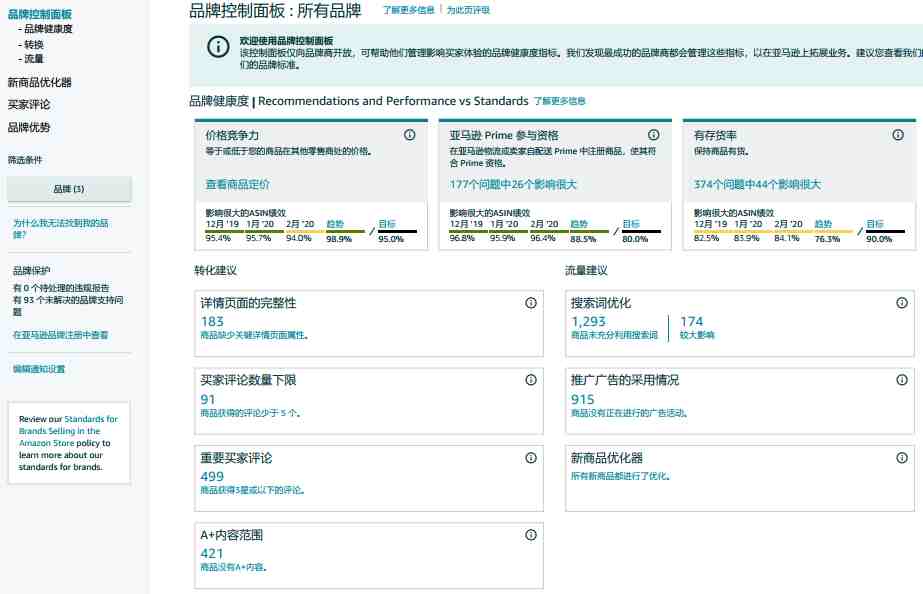This screenshot has height=594, width=923.
Task: Click 为什么我无法找到我的品牌 link
Action: tap(61, 228)
